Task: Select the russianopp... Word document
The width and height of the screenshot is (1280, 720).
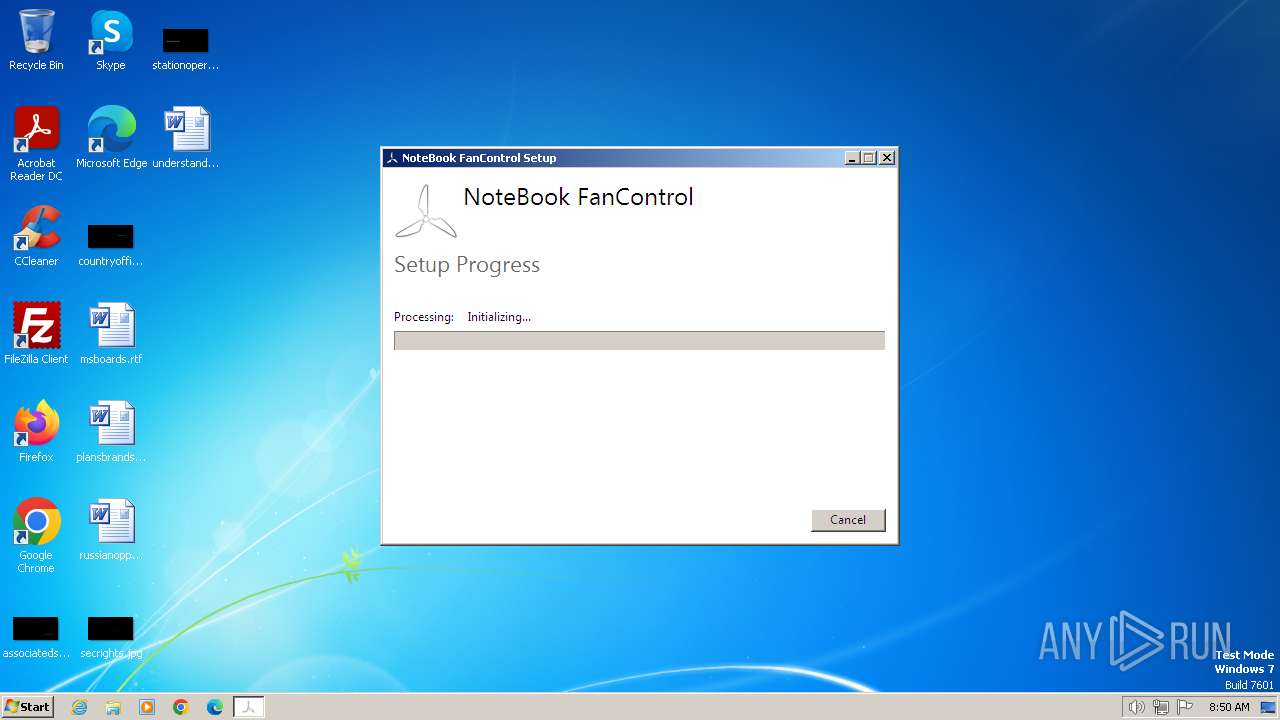Action: point(111,530)
